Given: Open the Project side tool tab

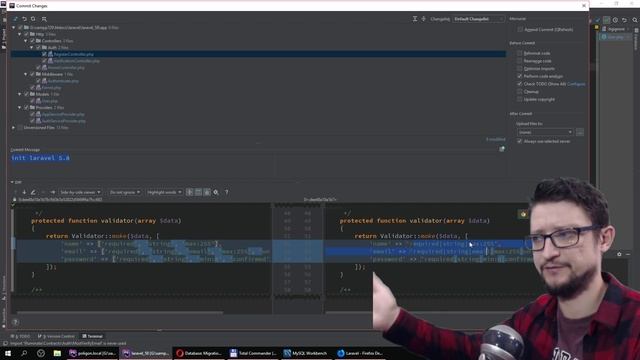Looking at the screenshot, I should pos(4,39).
